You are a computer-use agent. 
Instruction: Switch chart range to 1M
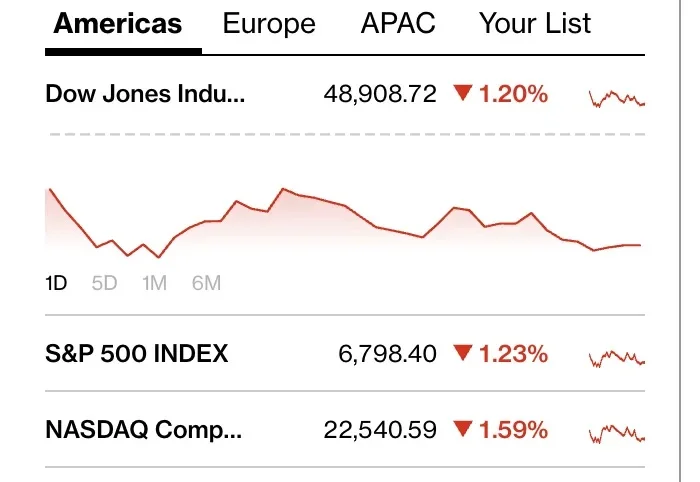coord(154,283)
